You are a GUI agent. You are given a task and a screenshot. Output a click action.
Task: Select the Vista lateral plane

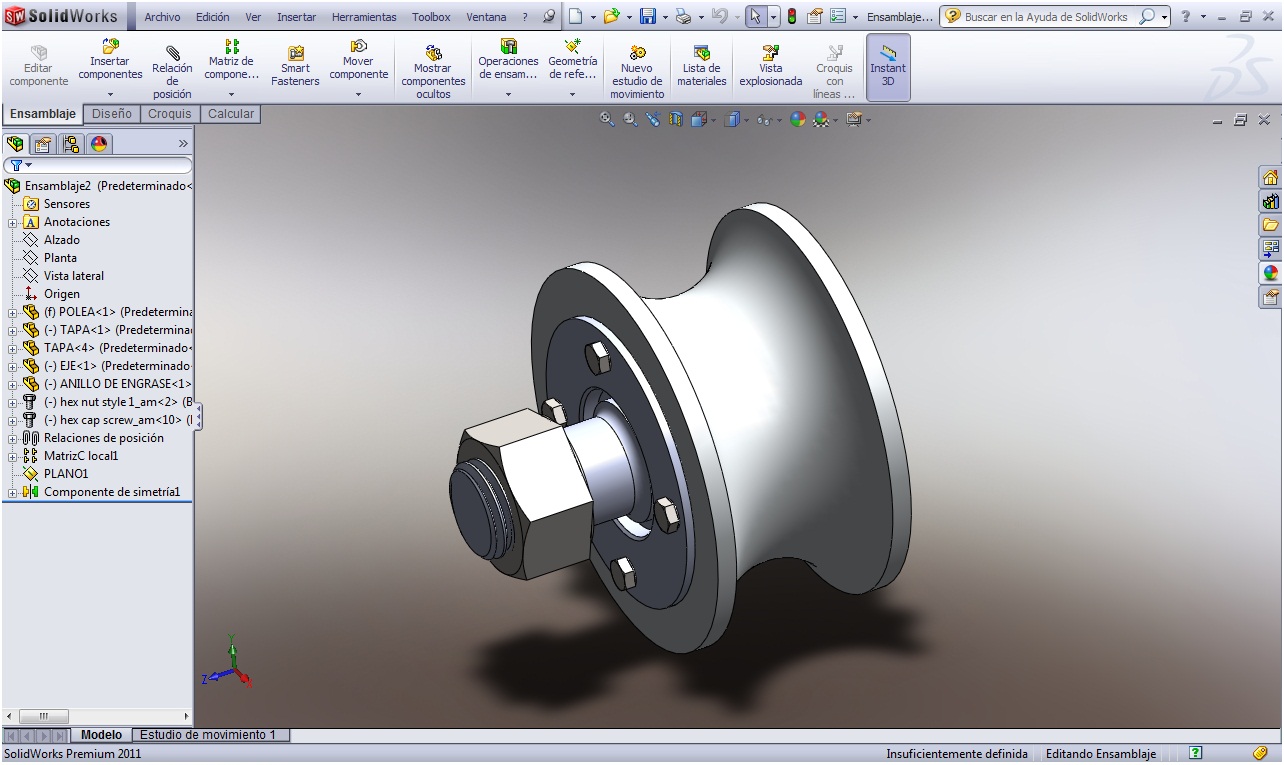point(74,276)
